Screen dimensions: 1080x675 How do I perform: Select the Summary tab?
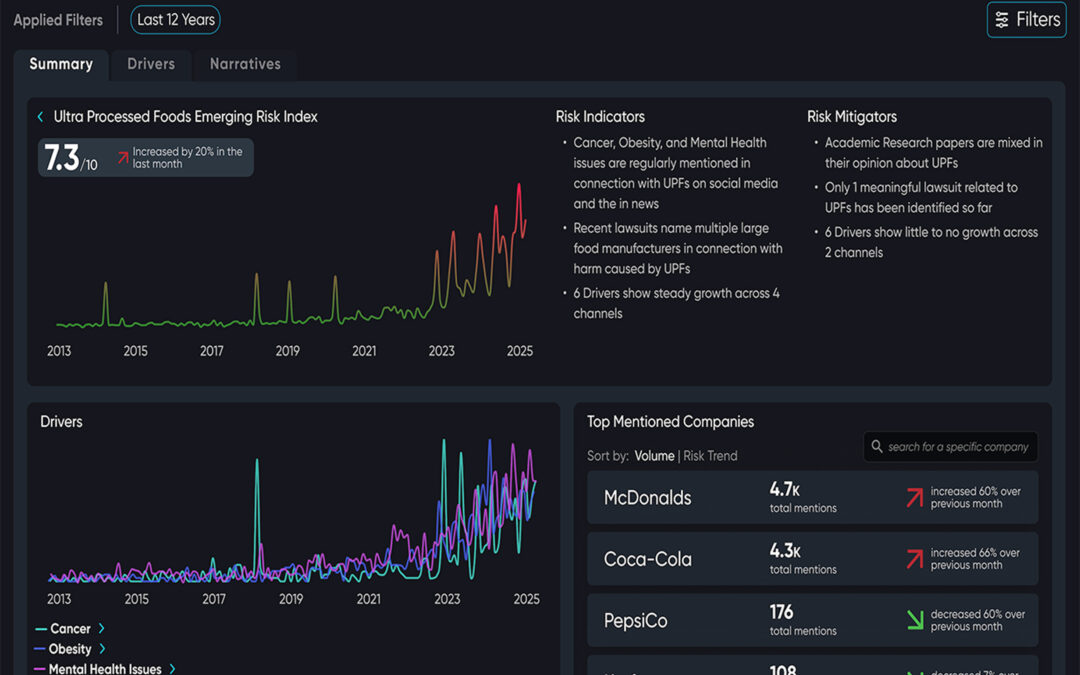[61, 64]
